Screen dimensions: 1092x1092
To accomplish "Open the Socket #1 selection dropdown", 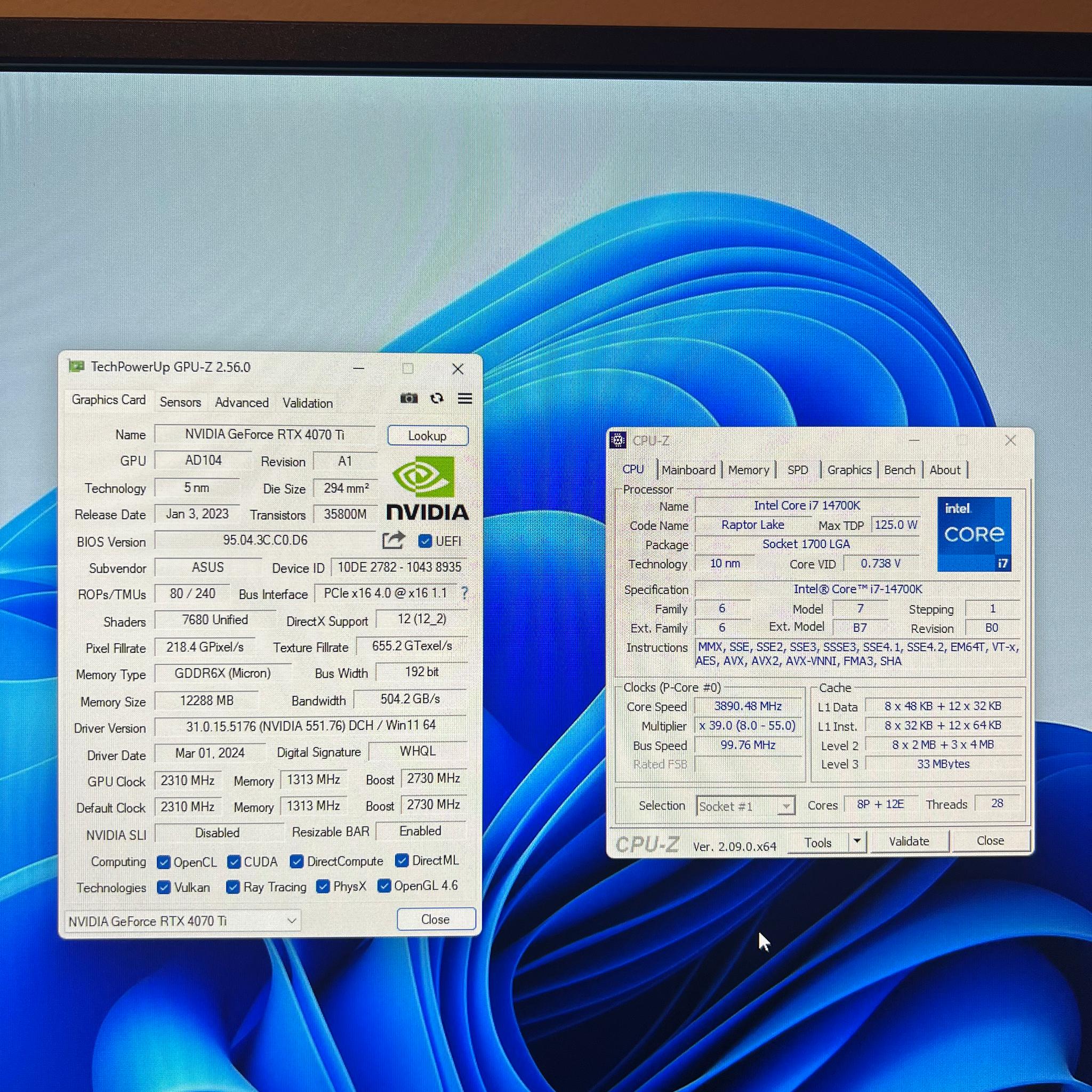I will pyautogui.click(x=745, y=806).
